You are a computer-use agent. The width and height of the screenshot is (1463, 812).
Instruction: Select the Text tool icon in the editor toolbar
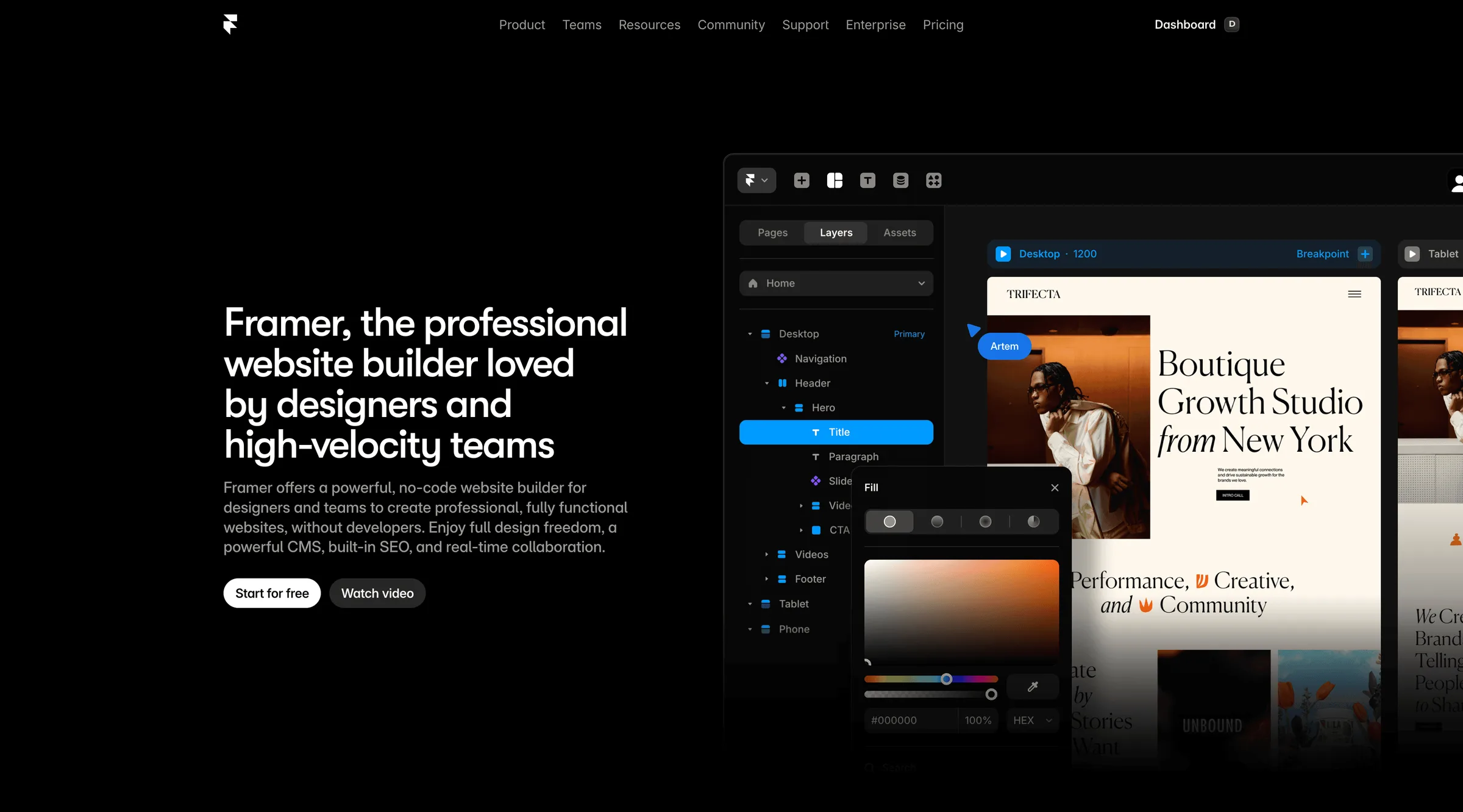(x=867, y=180)
